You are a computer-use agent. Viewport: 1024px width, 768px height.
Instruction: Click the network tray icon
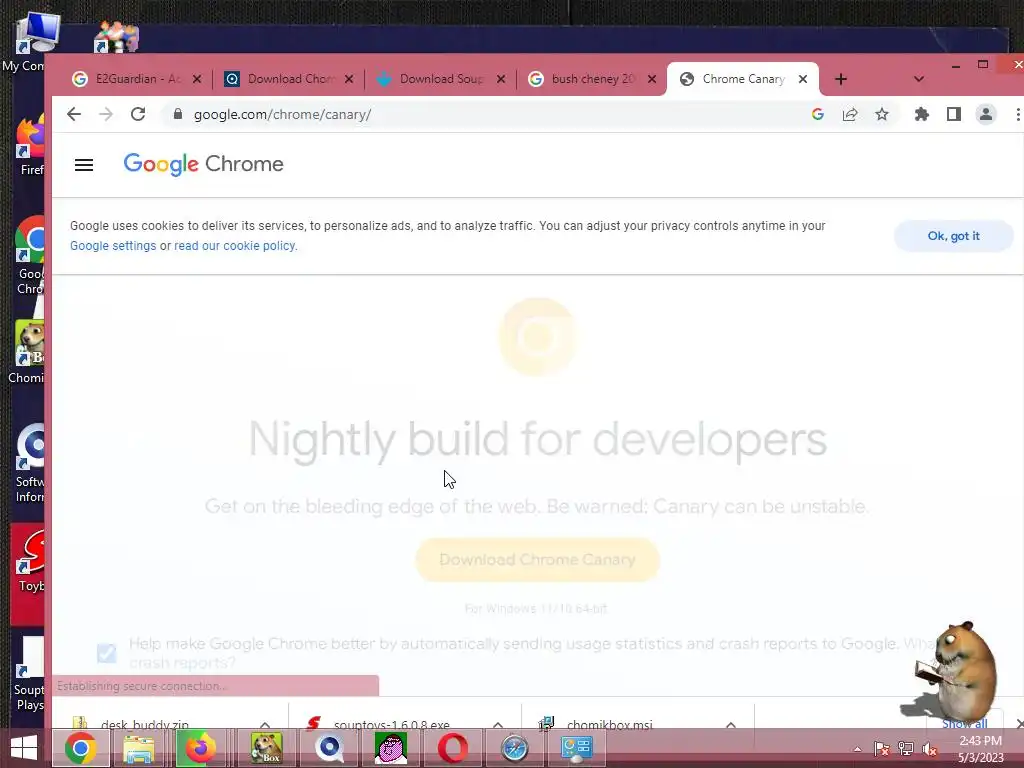point(906,749)
